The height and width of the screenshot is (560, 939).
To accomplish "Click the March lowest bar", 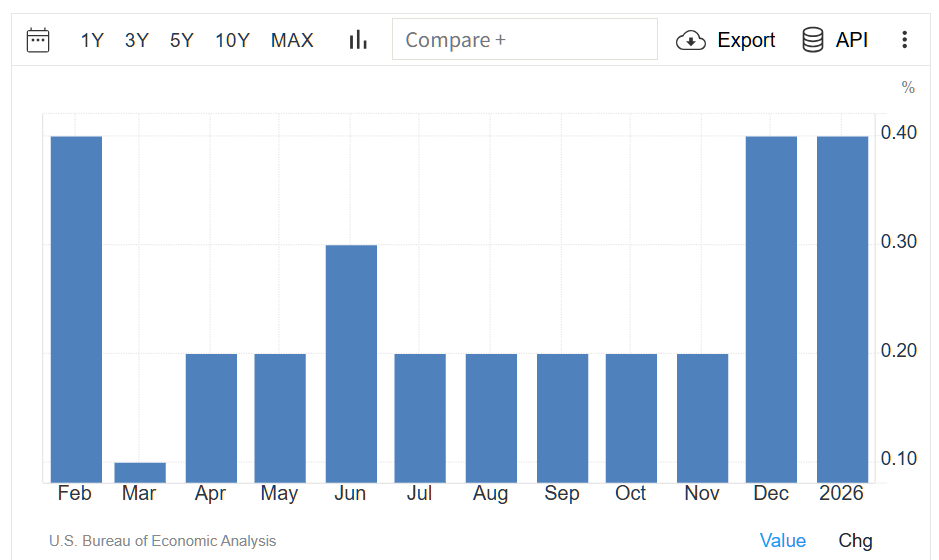I will (x=140, y=472).
